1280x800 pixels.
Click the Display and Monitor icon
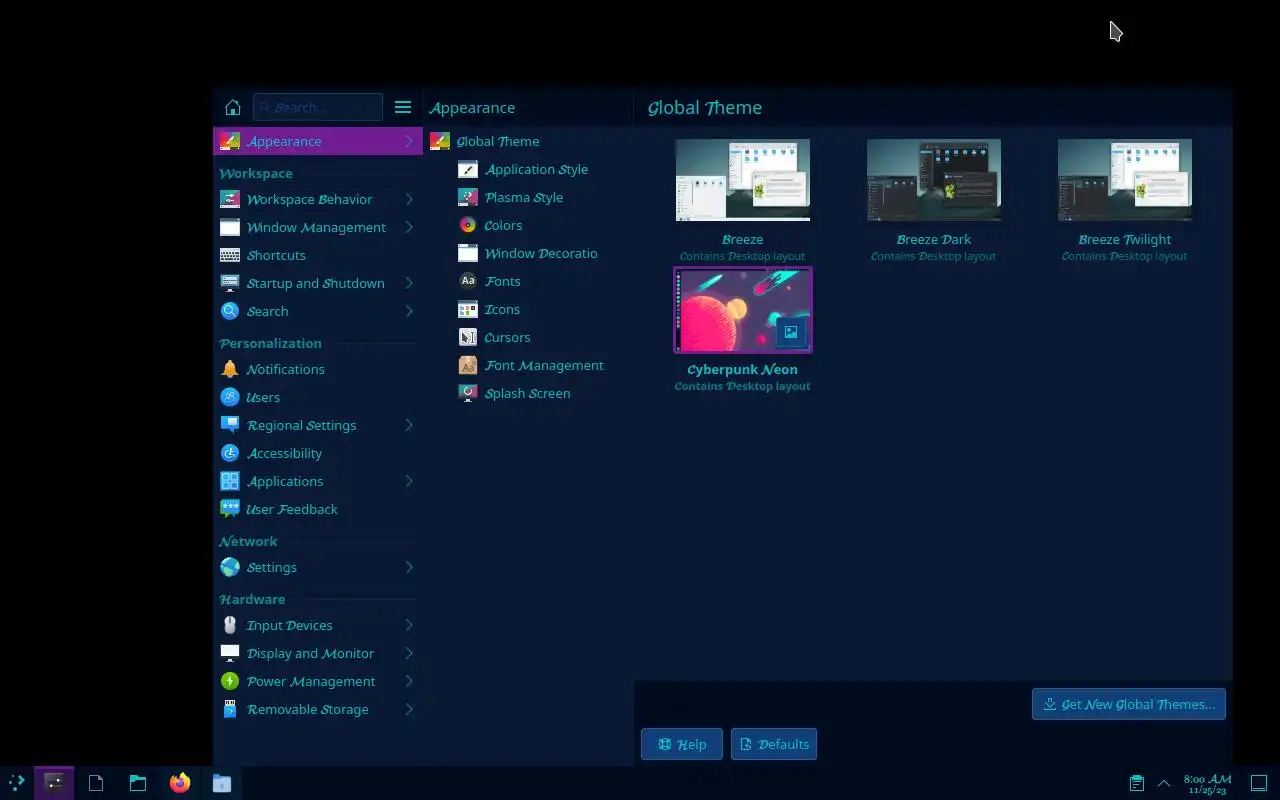(230, 653)
